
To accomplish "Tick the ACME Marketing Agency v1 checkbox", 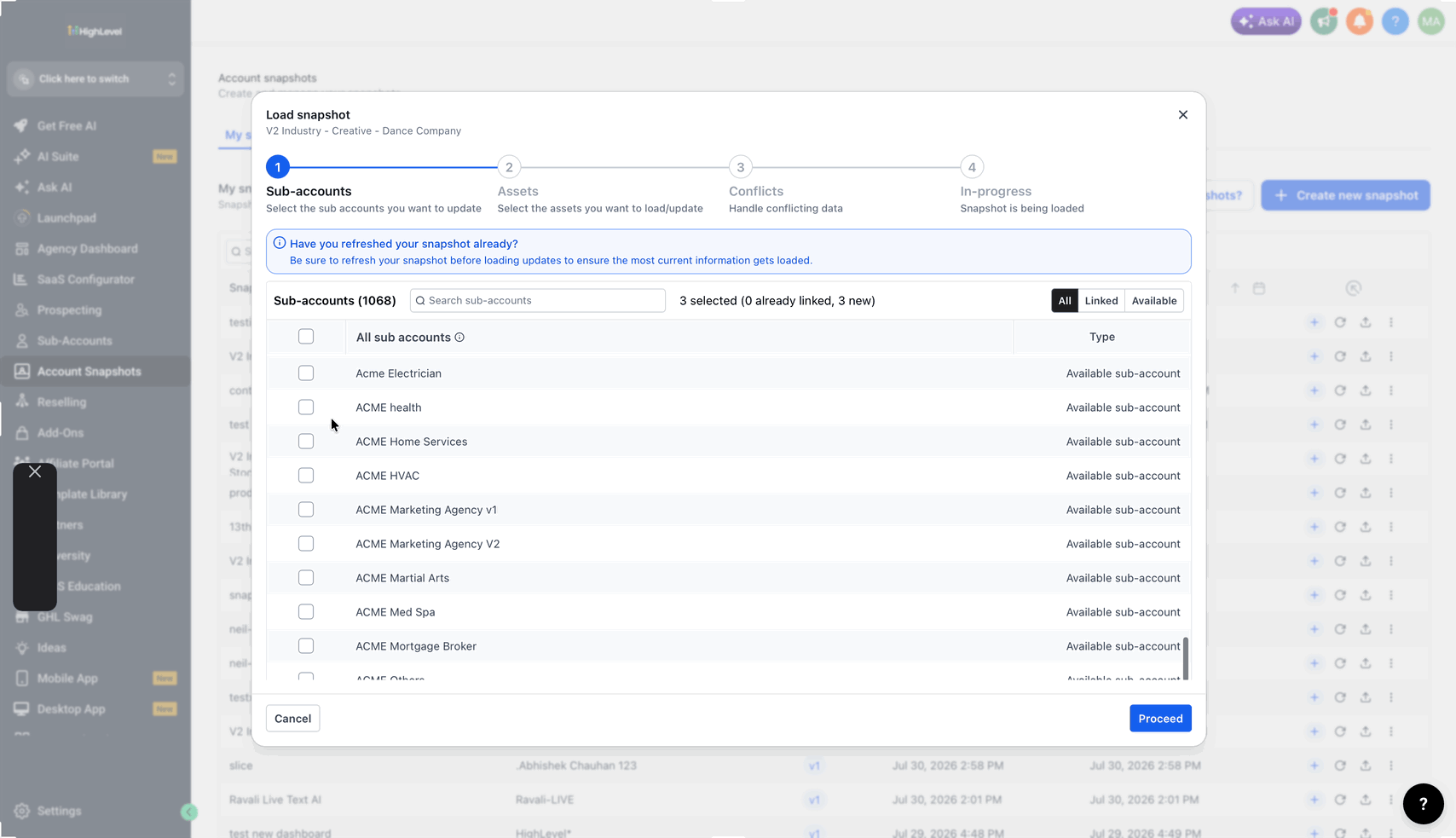I will tap(306, 510).
